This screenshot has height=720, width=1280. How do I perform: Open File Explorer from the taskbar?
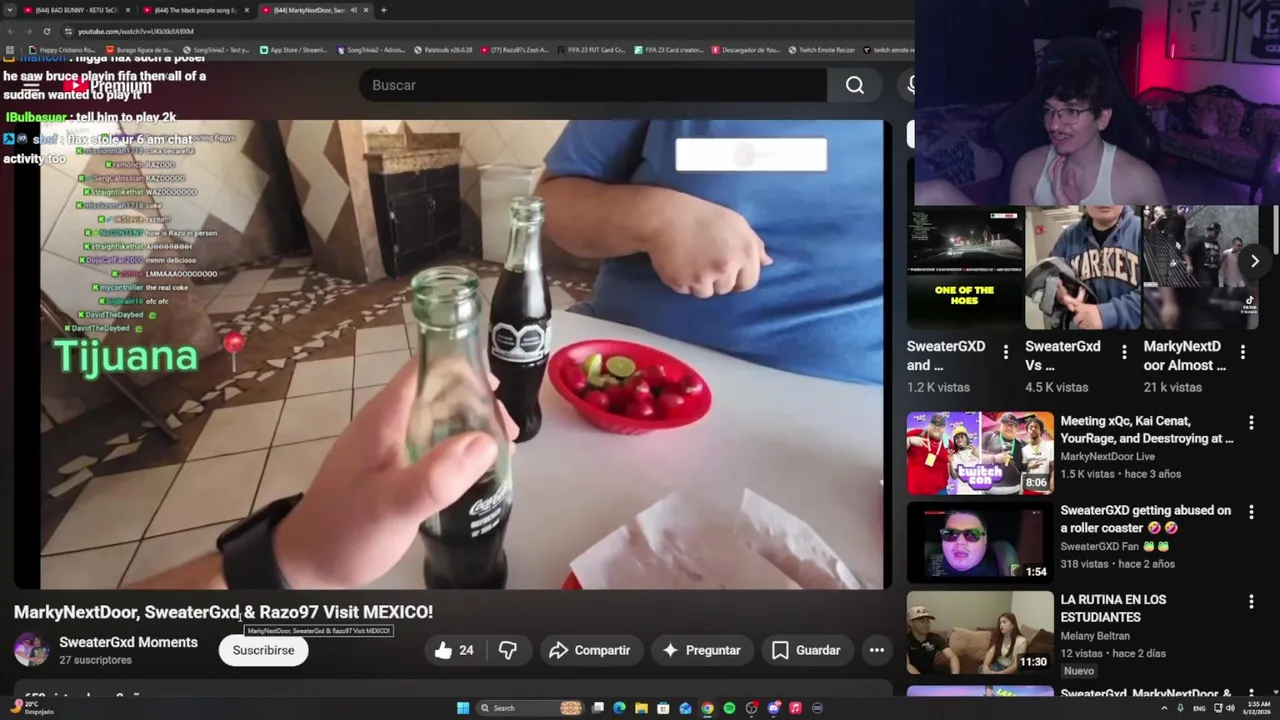(641, 708)
